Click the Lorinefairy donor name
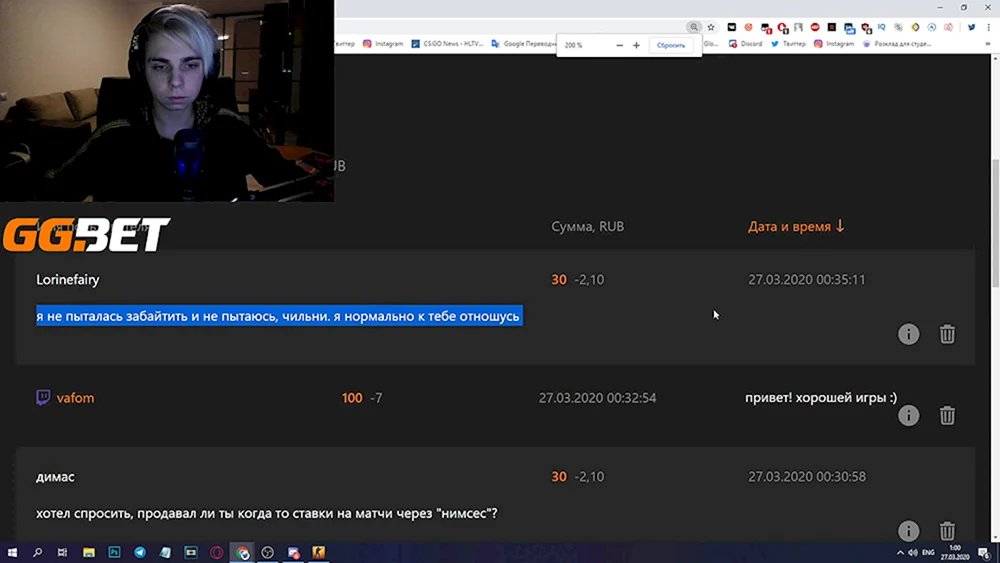Image resolution: width=1000 pixels, height=563 pixels. coord(68,280)
